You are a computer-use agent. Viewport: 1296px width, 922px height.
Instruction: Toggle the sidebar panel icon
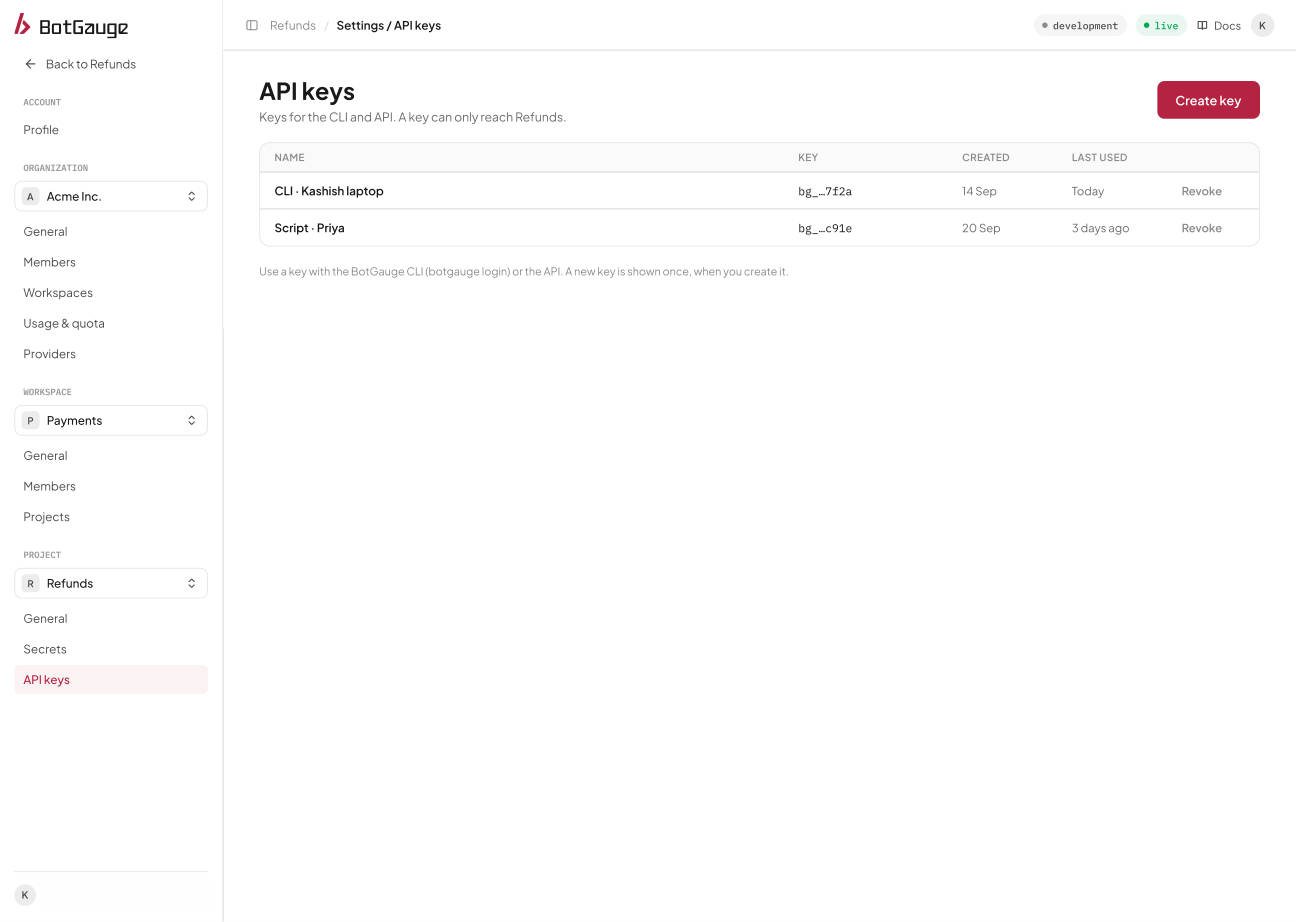(x=252, y=25)
